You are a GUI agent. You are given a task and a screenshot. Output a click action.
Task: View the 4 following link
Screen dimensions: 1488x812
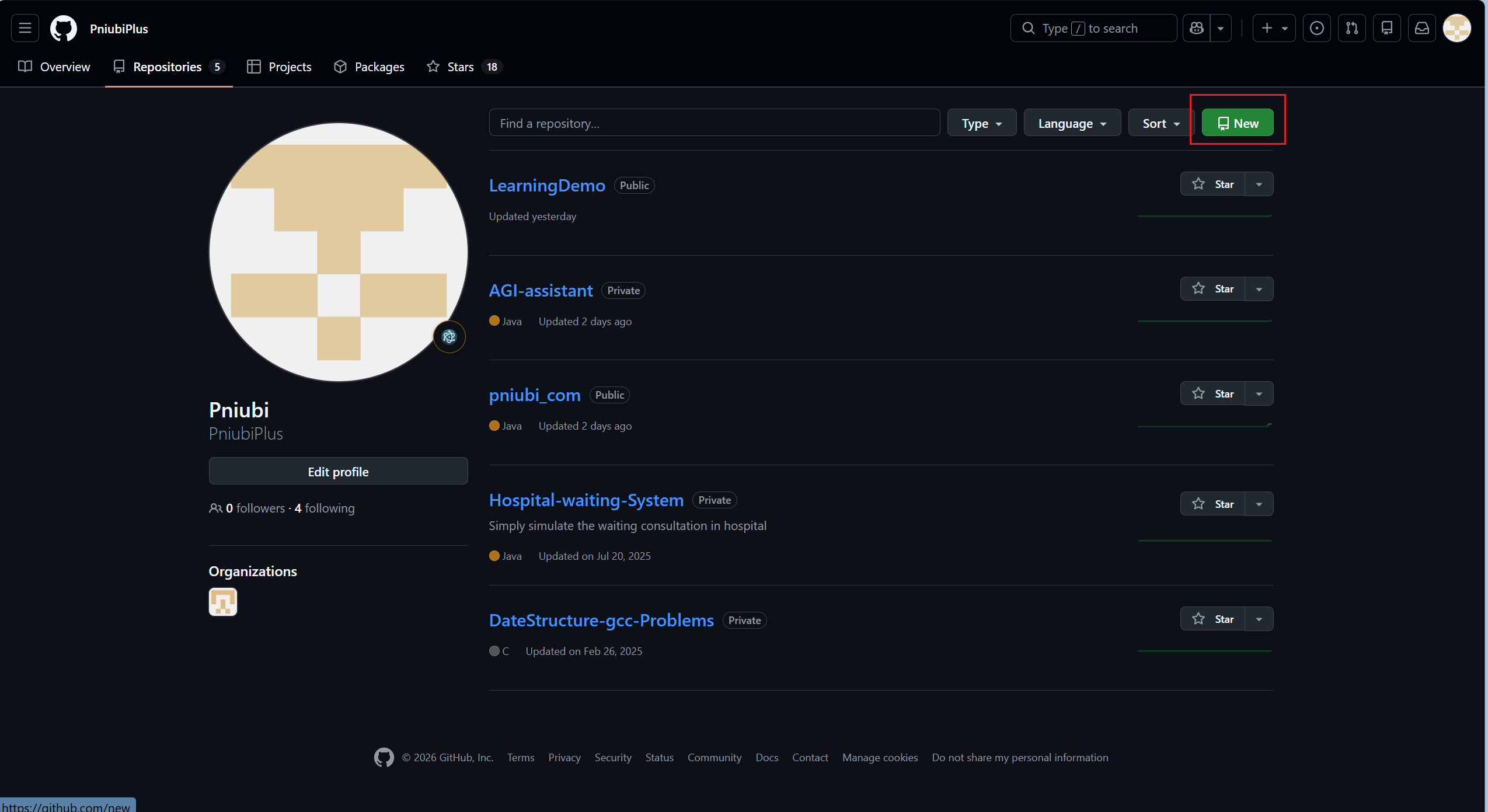pos(325,508)
